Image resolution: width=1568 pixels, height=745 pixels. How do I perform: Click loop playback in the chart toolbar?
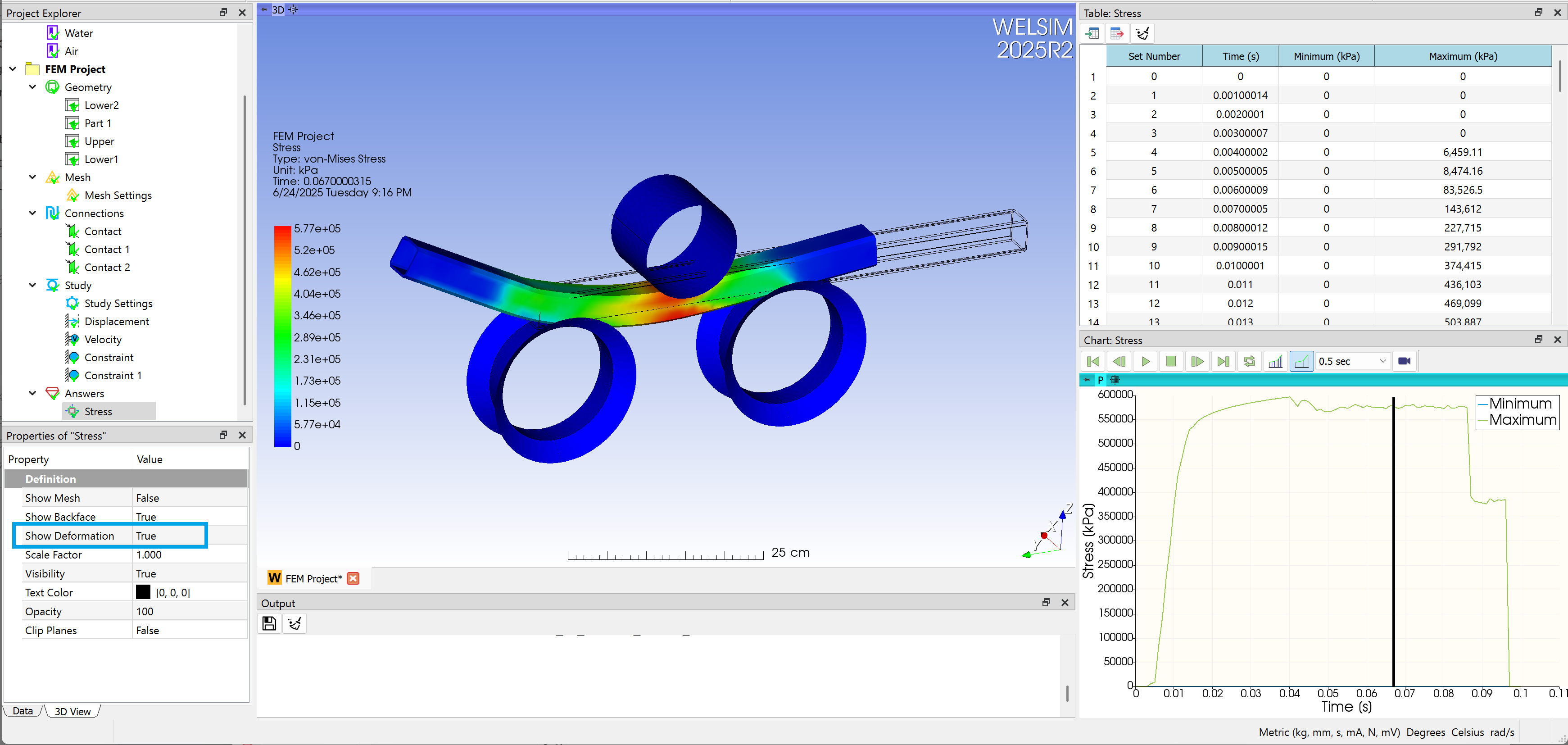1249,360
